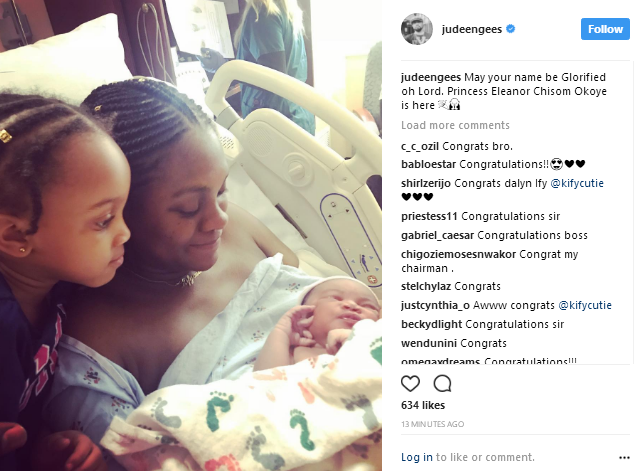View who liked via 634 likes

[x=423, y=405]
